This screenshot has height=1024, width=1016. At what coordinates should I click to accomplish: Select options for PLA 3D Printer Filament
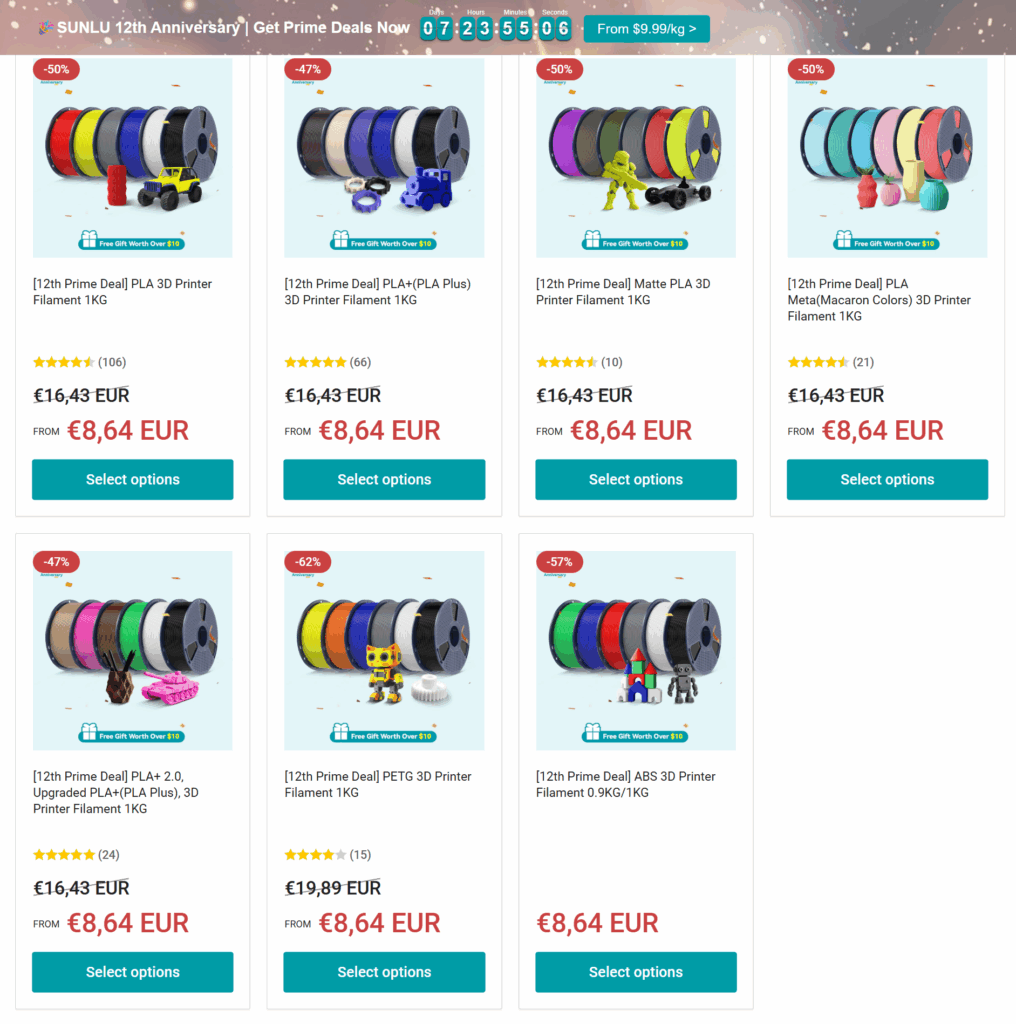click(133, 479)
